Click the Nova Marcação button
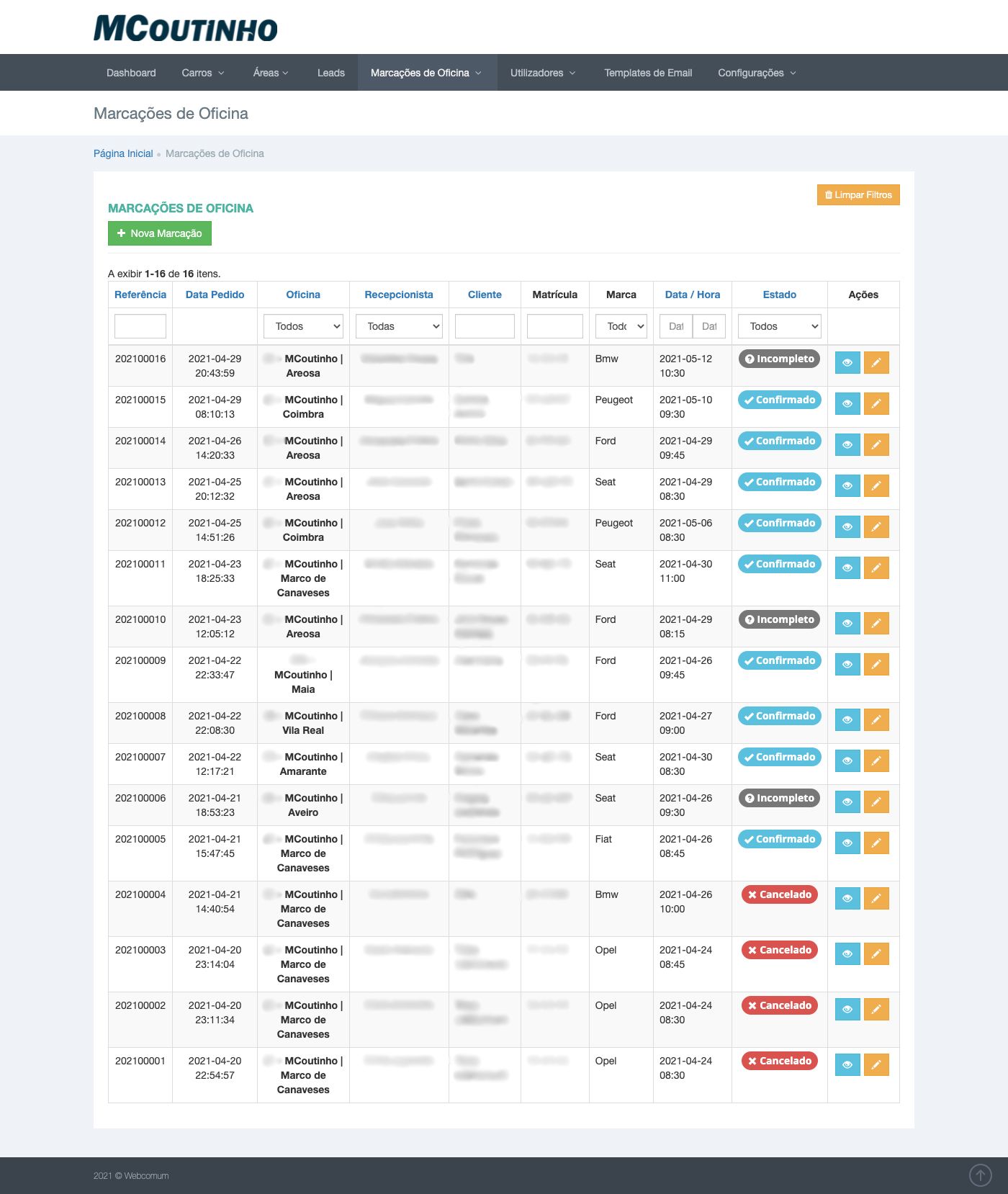This screenshot has width=1008, height=1194. click(x=160, y=233)
